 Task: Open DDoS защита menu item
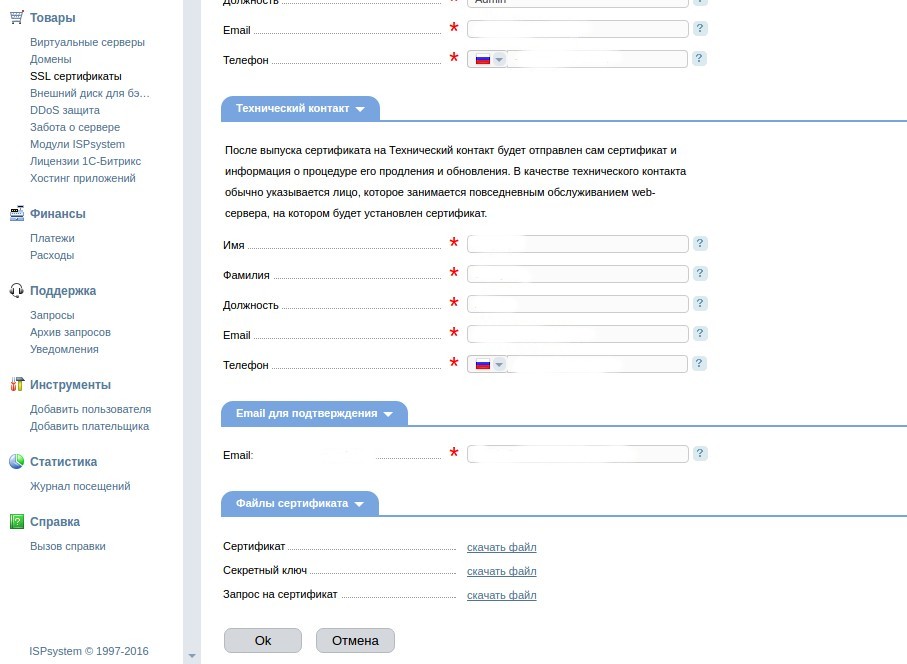click(65, 110)
